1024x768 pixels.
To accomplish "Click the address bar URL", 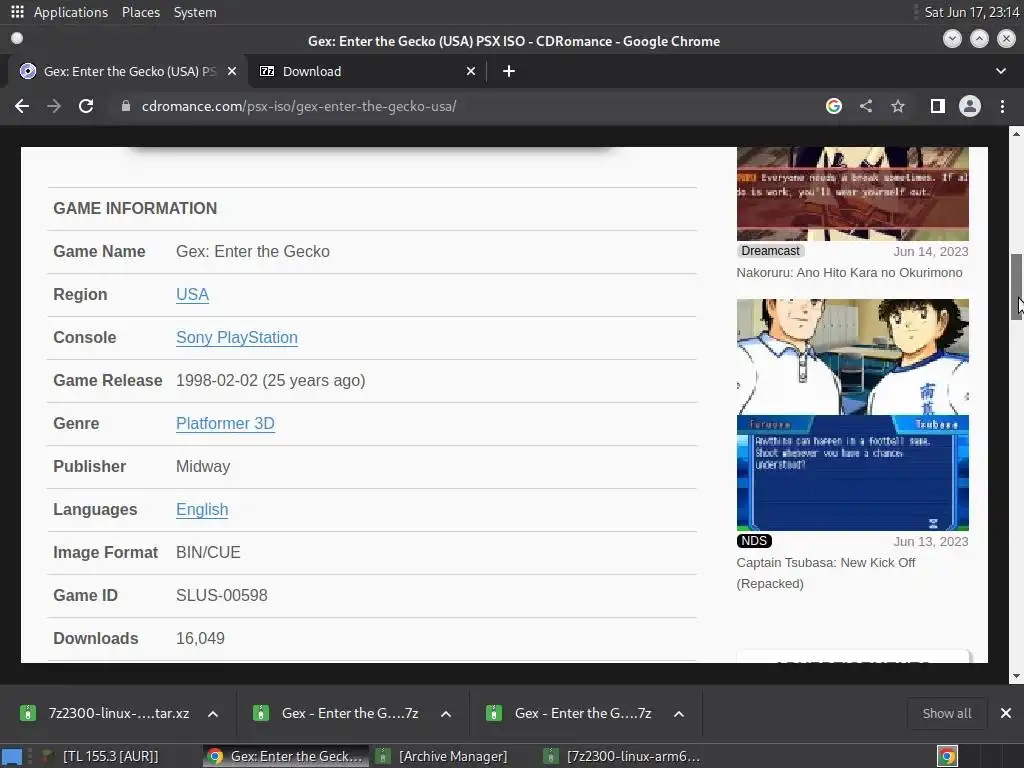I will (299, 106).
